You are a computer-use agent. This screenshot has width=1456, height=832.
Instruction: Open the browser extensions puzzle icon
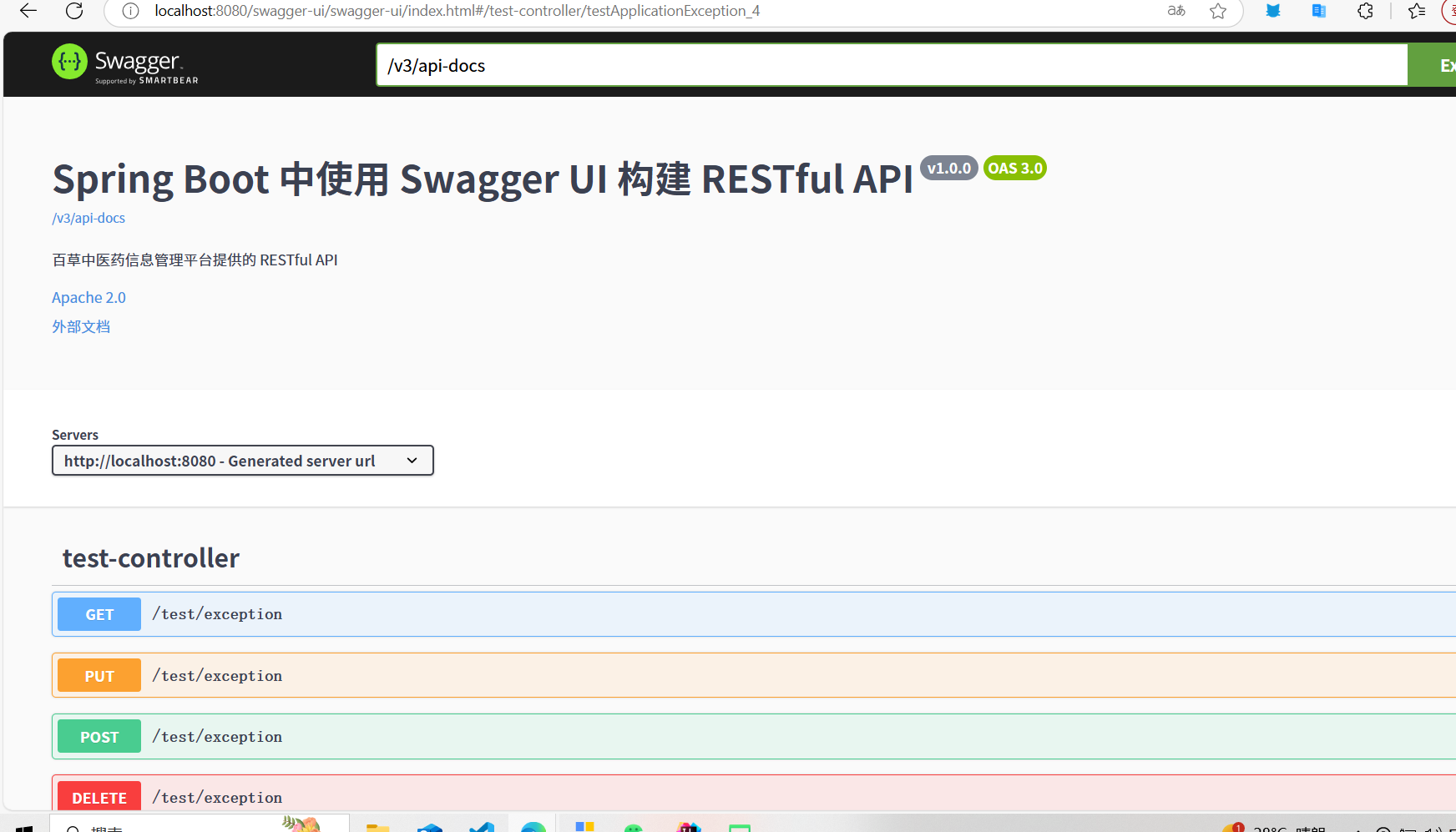tap(1366, 11)
